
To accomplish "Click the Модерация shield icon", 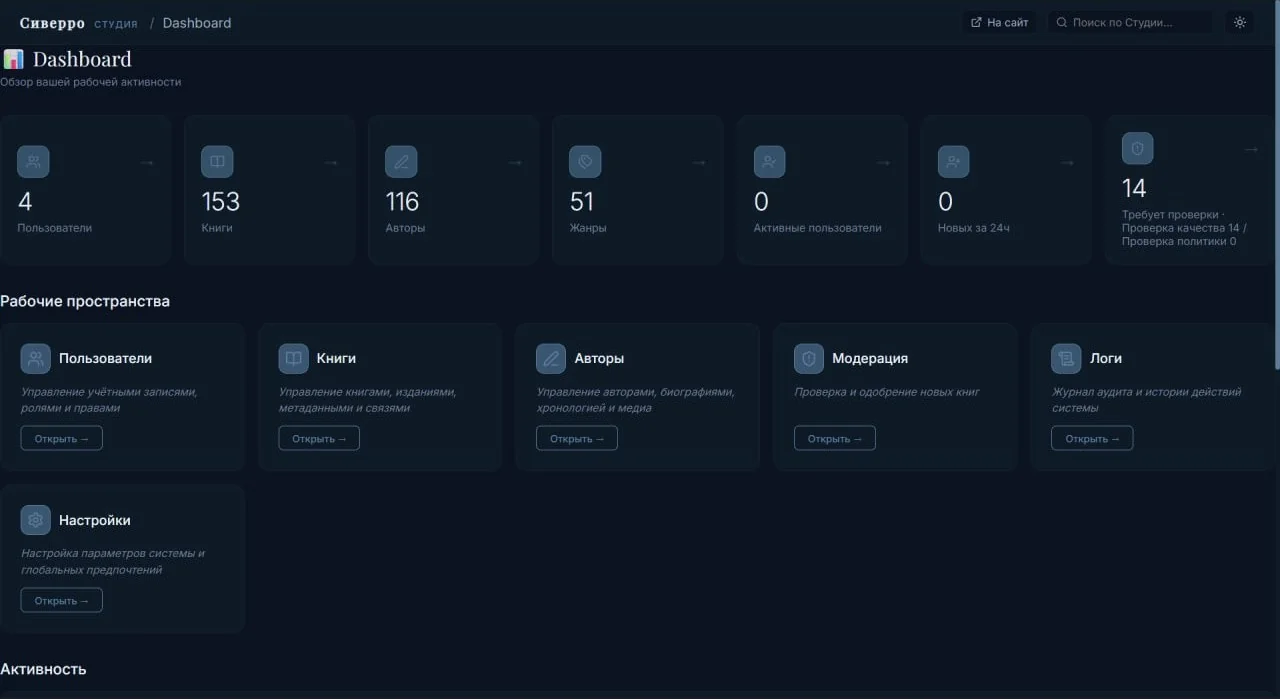I will tap(809, 358).
